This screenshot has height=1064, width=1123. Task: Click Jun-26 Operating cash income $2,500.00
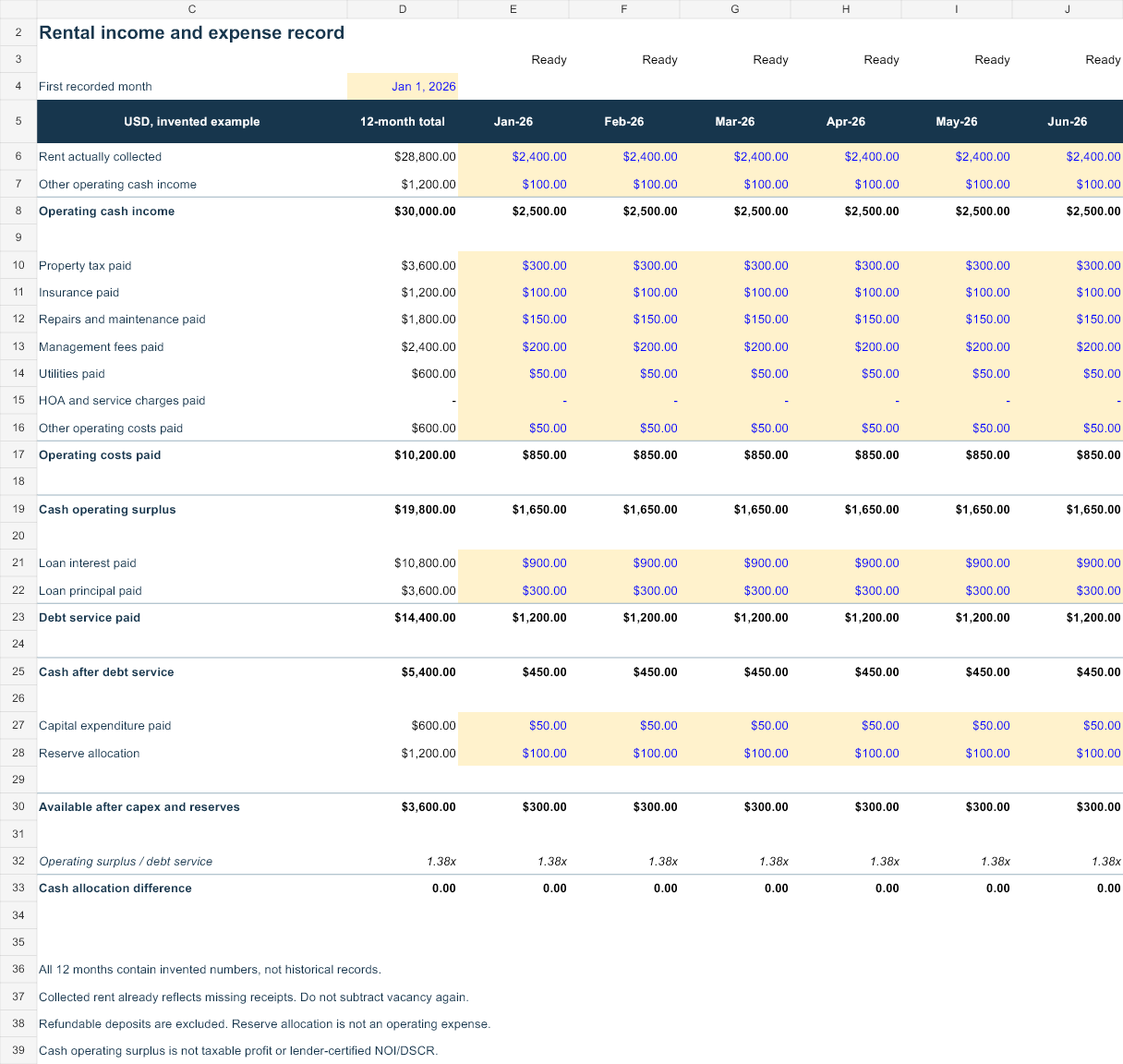click(x=1068, y=212)
